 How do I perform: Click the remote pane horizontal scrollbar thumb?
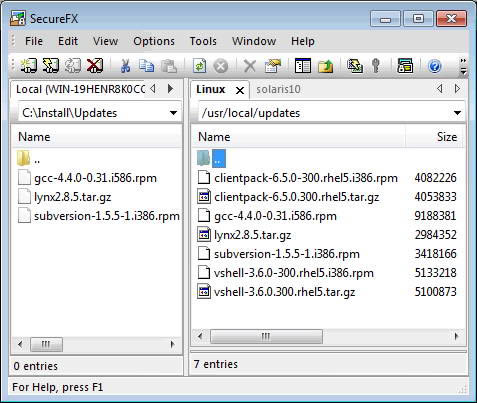pyautogui.click(x=266, y=336)
